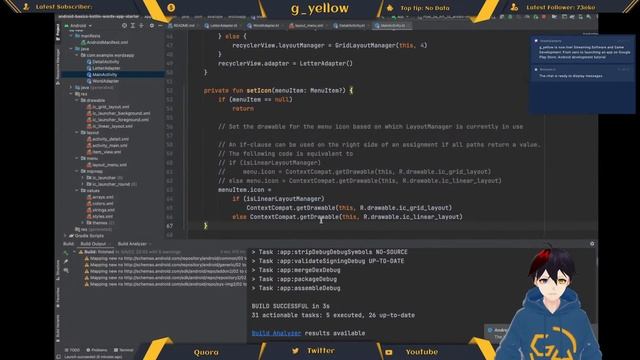Open item_view.xml layout file

(104, 152)
